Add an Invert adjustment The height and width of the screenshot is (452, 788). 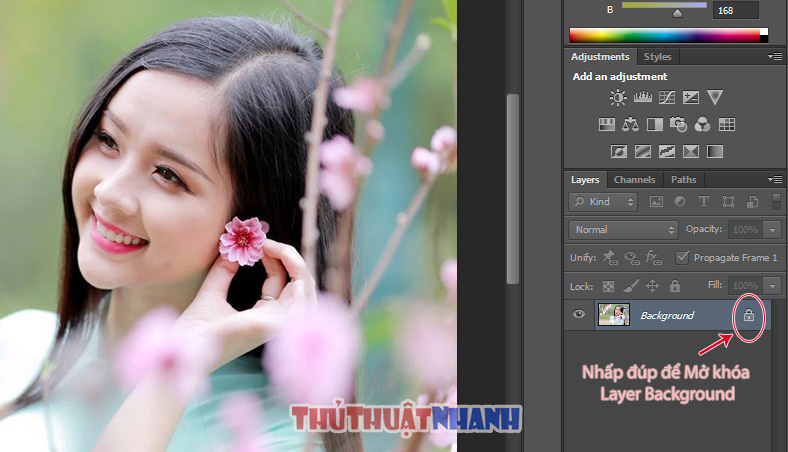click(x=619, y=151)
